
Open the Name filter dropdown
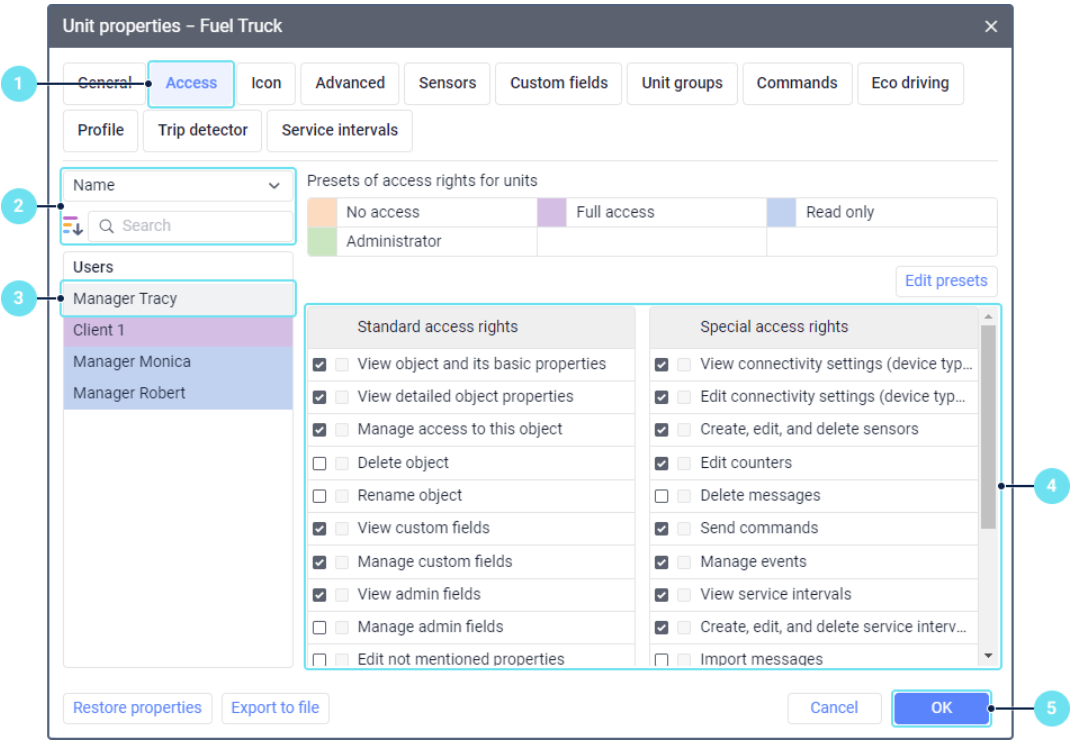[x=178, y=185]
